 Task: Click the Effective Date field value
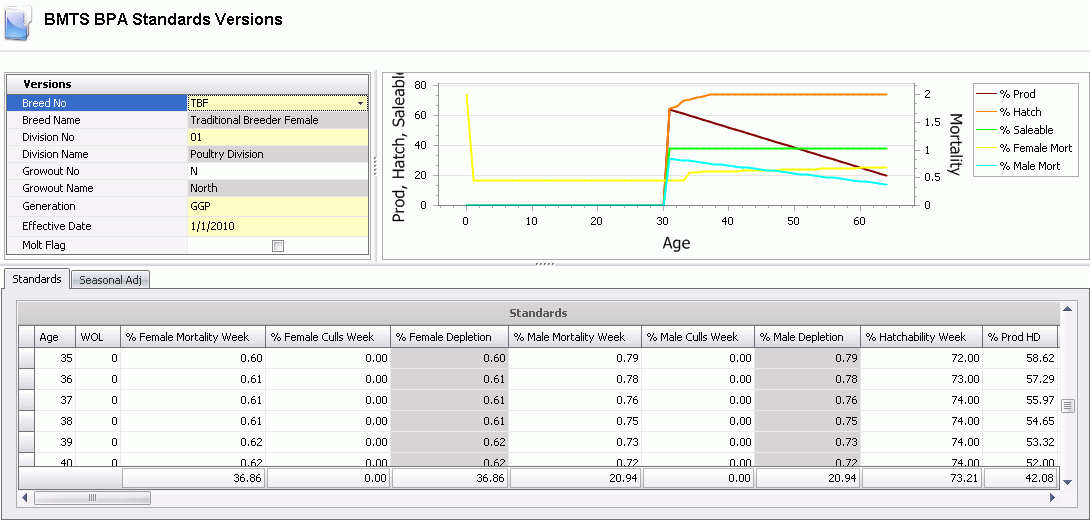278,226
